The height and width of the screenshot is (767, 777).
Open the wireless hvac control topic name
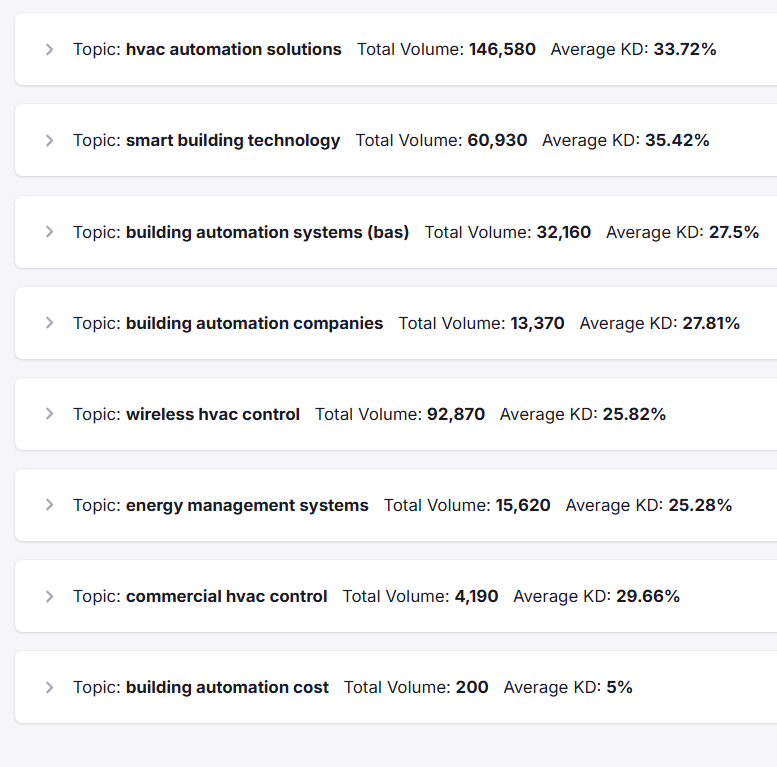click(212, 414)
